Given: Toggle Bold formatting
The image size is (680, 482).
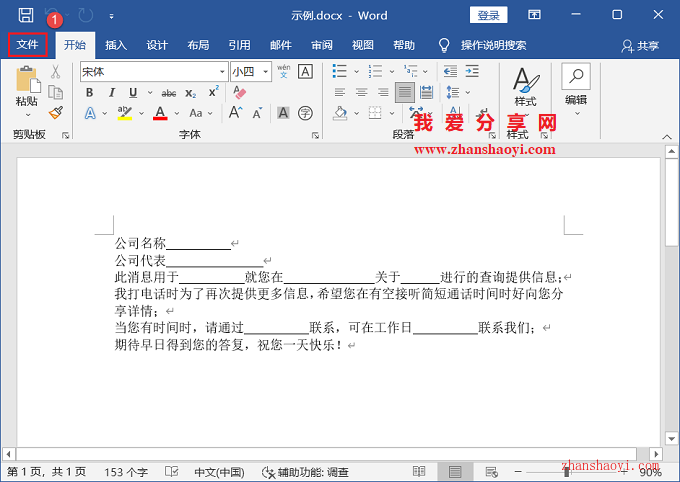Looking at the screenshot, I should [x=89, y=92].
